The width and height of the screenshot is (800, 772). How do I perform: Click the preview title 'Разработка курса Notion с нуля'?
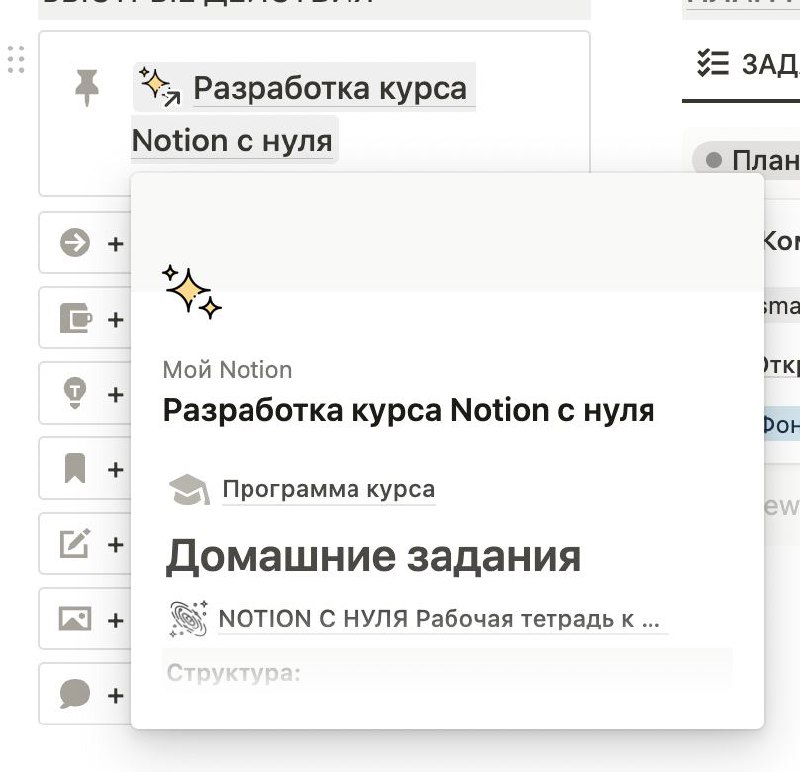(408, 410)
